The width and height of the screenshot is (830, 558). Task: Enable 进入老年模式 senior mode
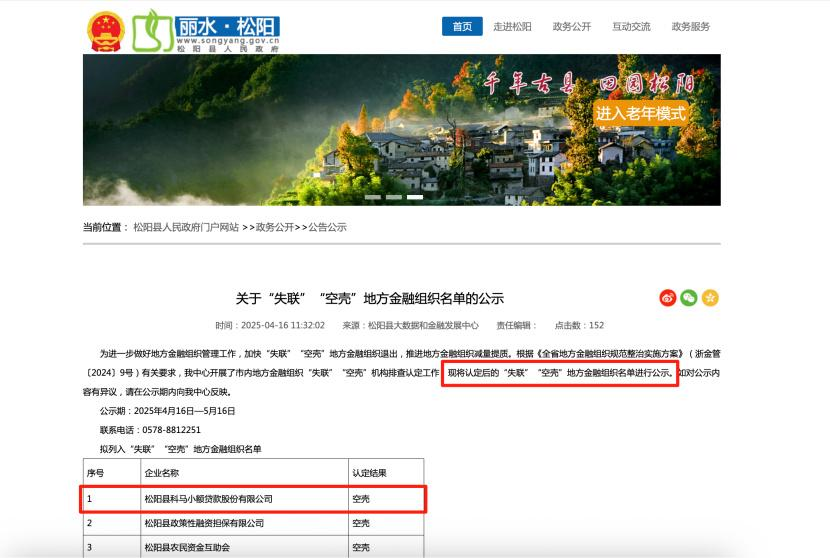coord(641,113)
